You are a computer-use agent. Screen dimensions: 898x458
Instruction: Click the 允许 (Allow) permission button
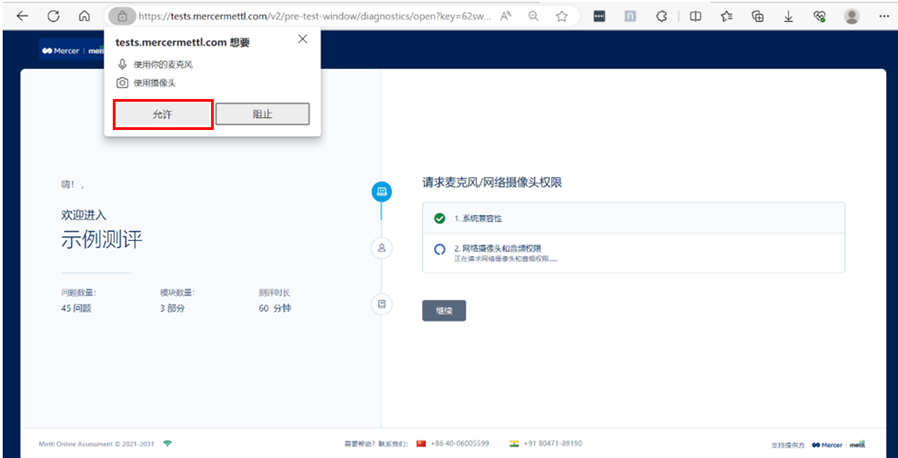(162, 114)
